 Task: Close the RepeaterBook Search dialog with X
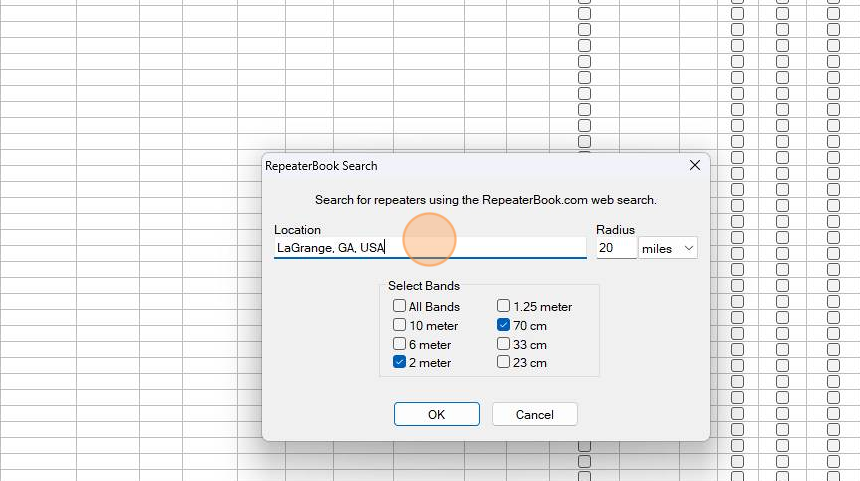pyautogui.click(x=694, y=165)
